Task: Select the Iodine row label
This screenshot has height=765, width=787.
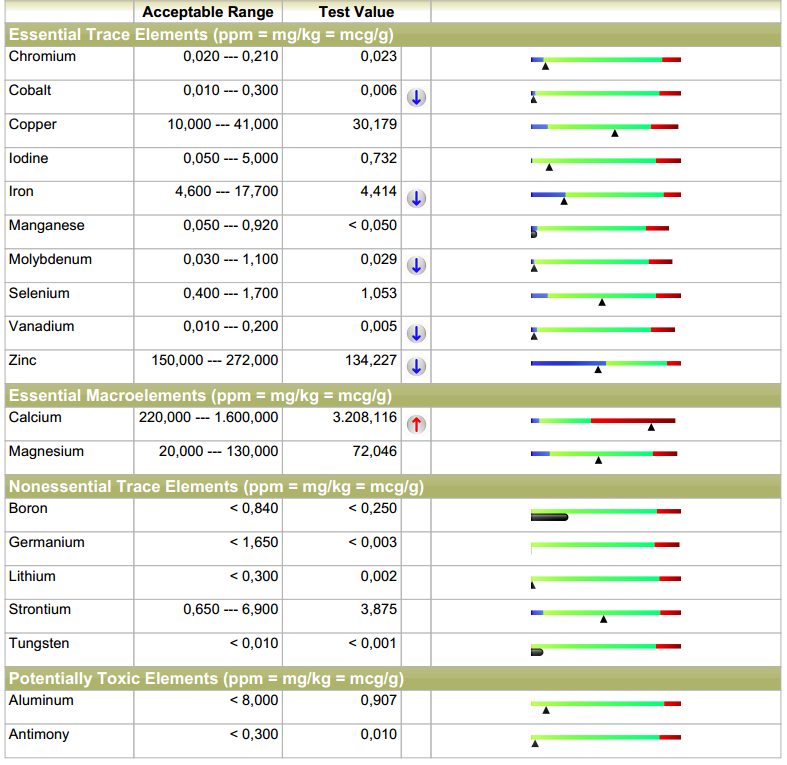Action: pos(29,158)
